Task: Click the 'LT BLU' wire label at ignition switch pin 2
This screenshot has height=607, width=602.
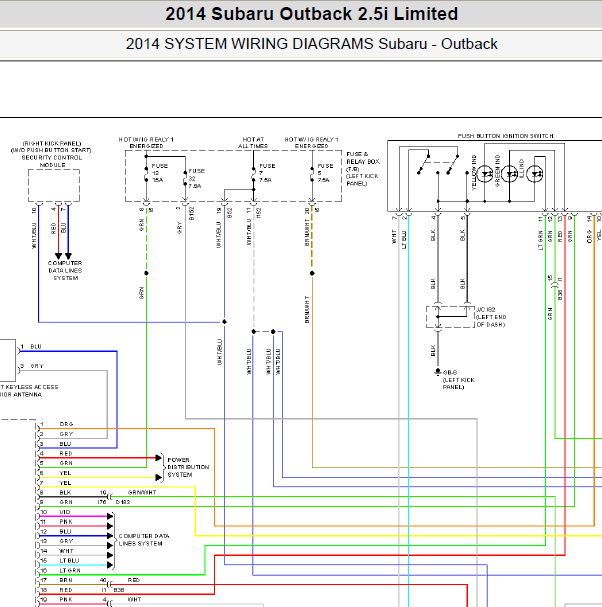Action: click(404, 240)
